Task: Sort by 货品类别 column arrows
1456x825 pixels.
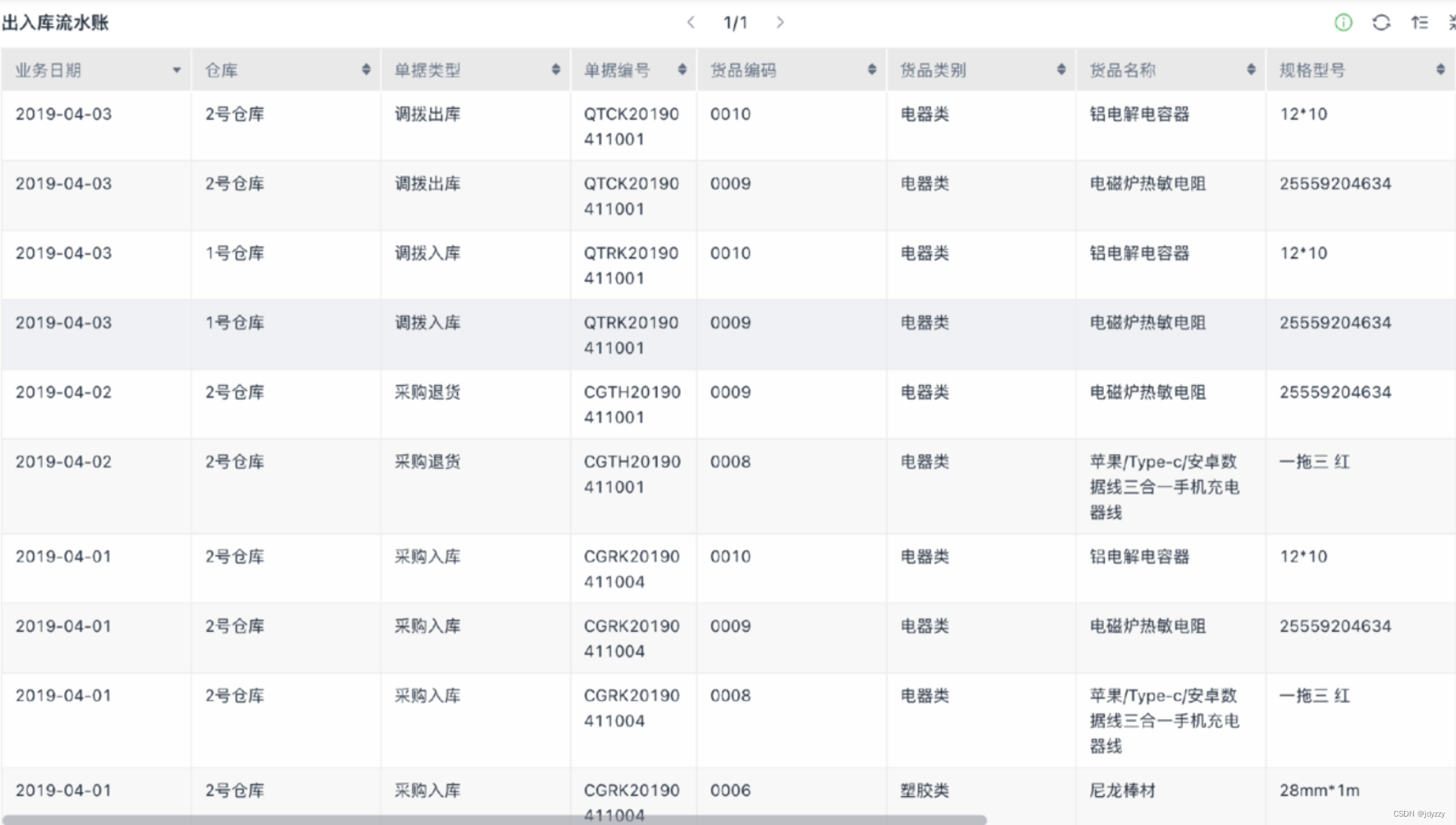Action: coord(1061,69)
